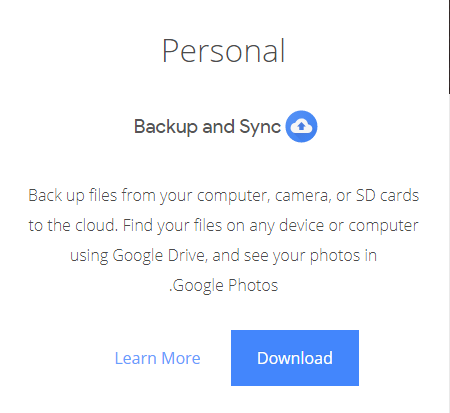Click the word 'camera' in the description

click(303, 196)
